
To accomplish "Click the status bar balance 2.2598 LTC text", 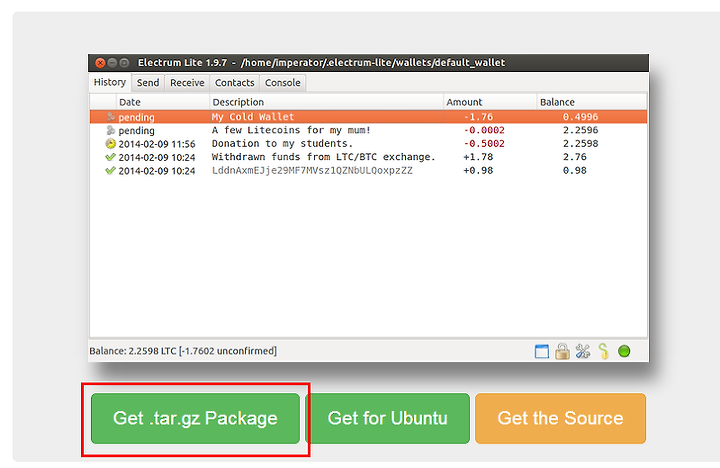I will tap(183, 351).
